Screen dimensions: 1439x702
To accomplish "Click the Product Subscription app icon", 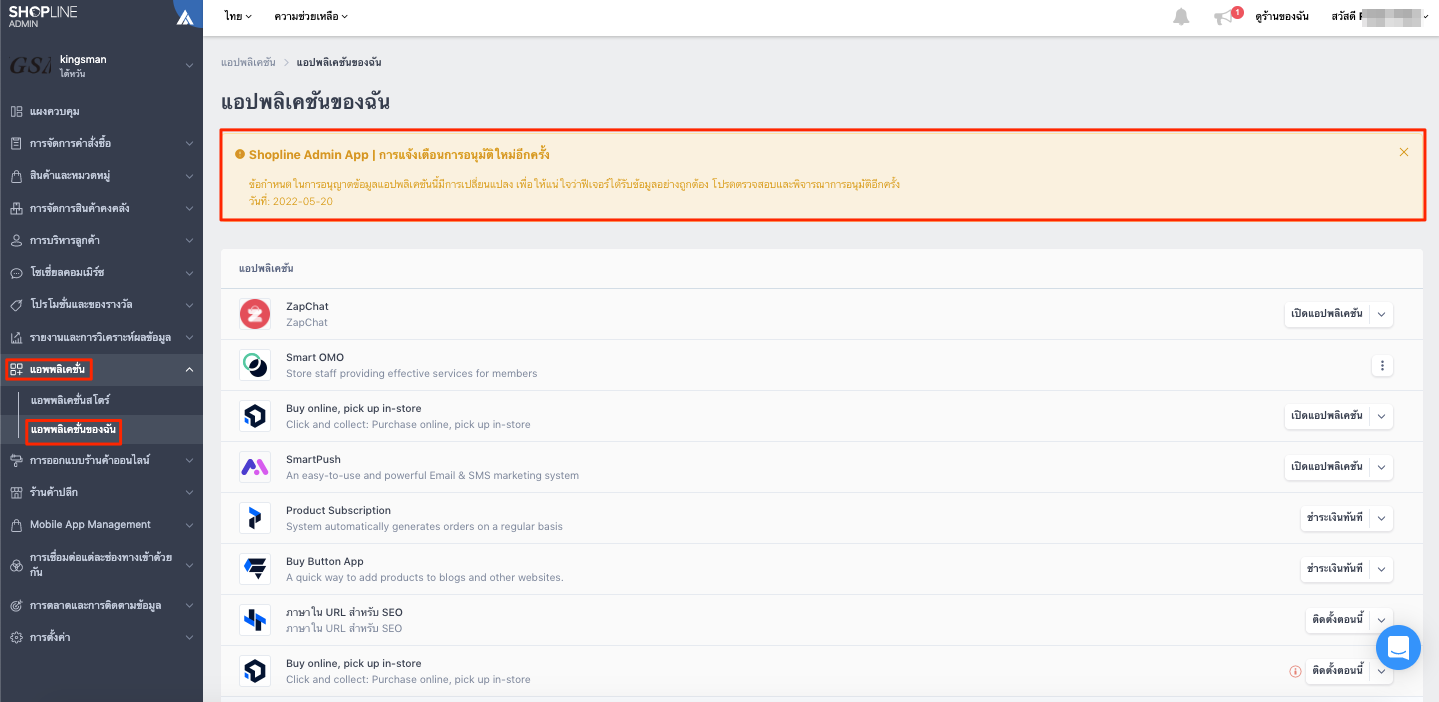I will point(255,518).
